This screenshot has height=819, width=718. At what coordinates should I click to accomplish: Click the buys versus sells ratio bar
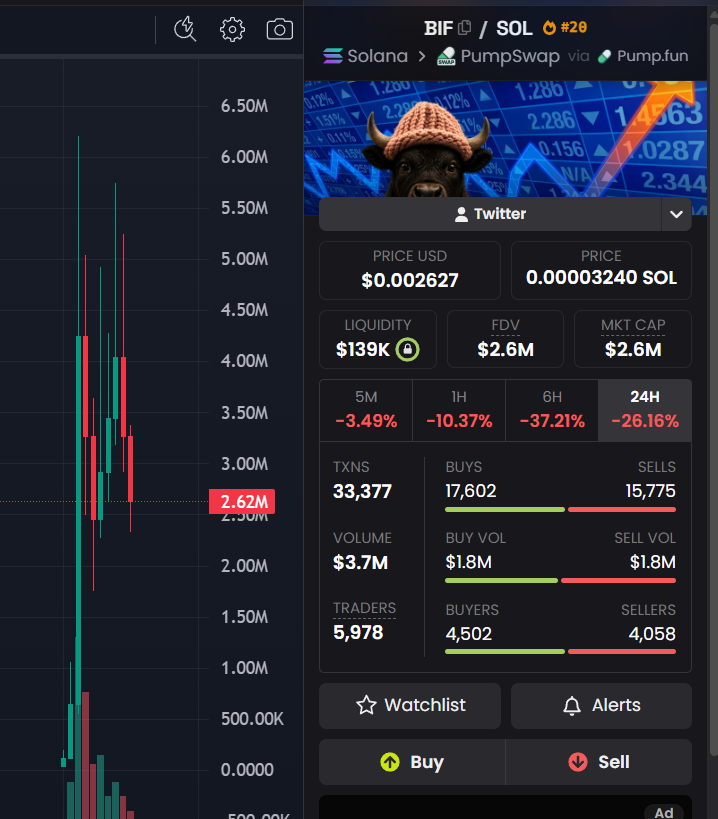click(560, 509)
